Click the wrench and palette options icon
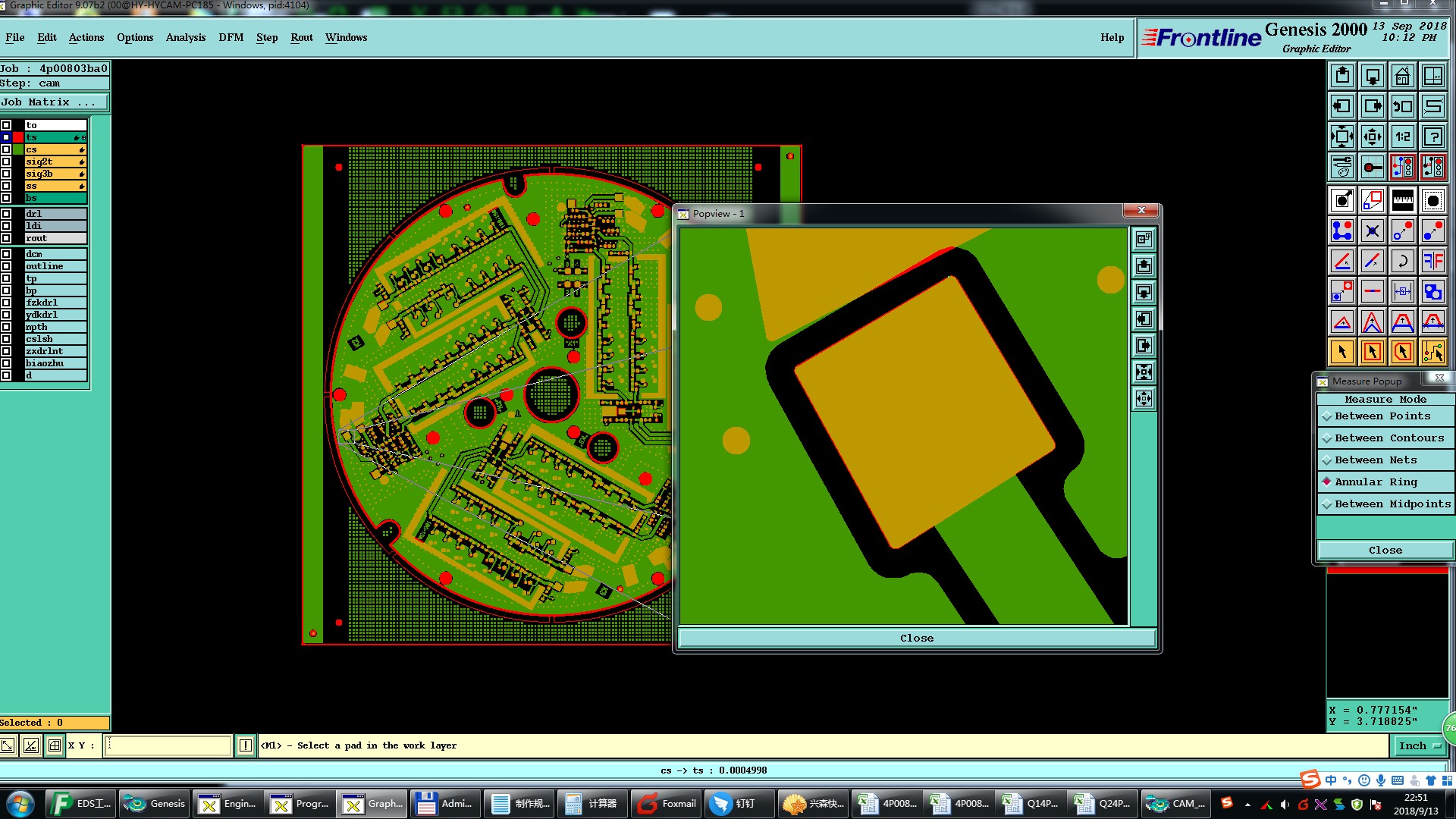The image size is (1456, 819). (x=1341, y=167)
